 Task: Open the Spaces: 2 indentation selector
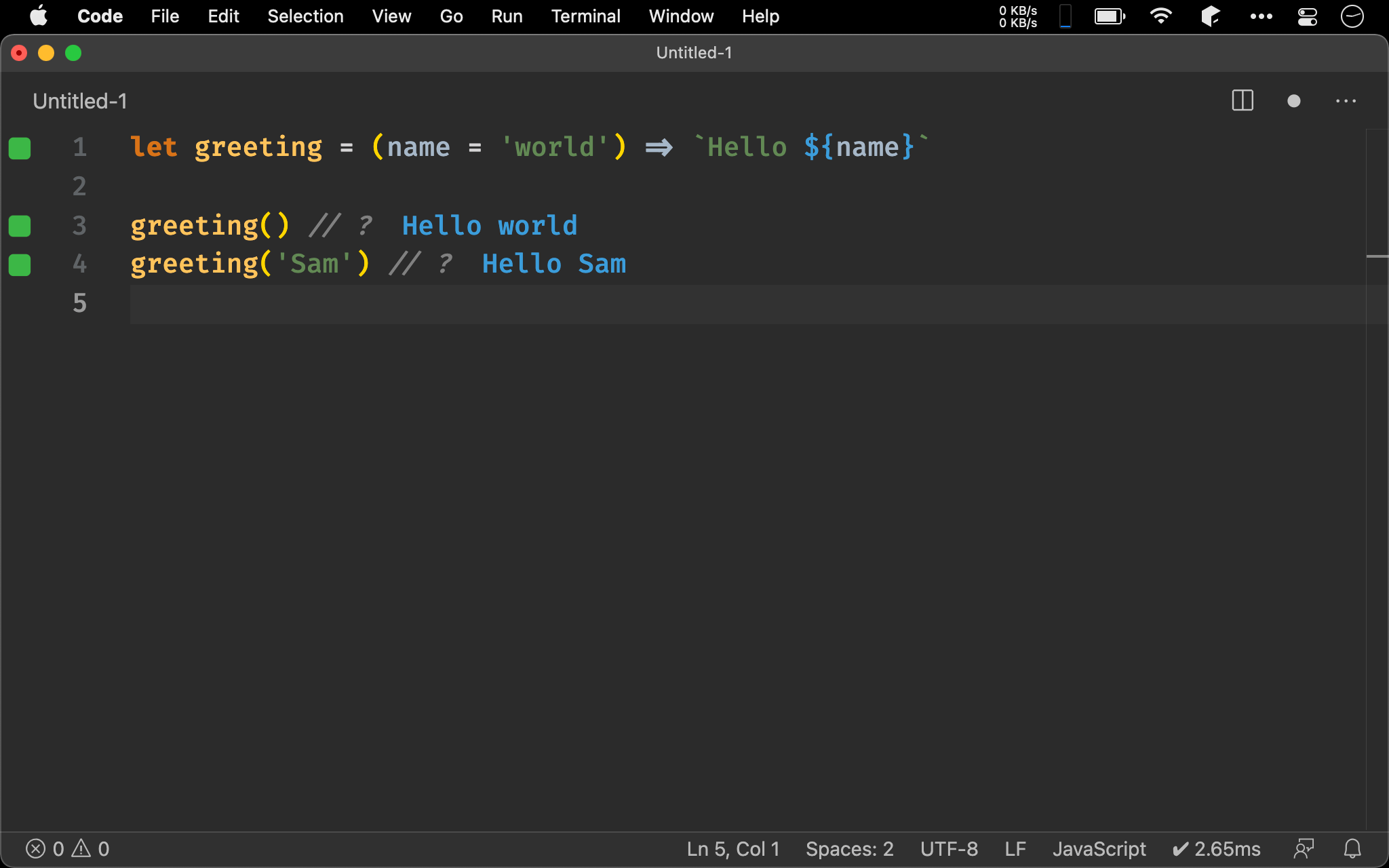pyautogui.click(x=849, y=848)
